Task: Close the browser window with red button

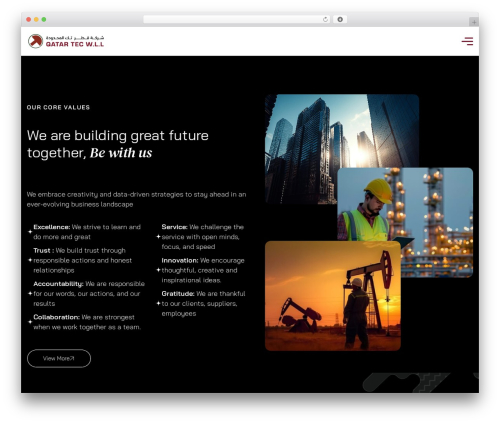Action: [29, 20]
